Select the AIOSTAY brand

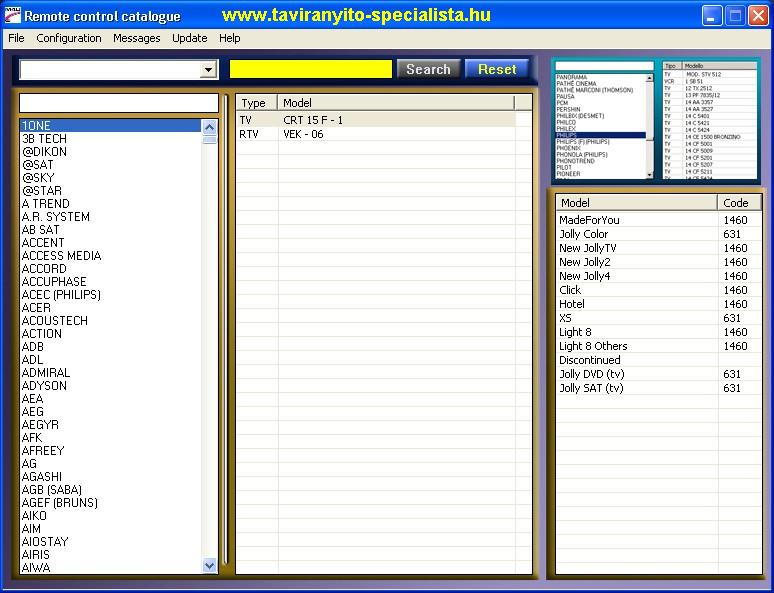[111, 542]
